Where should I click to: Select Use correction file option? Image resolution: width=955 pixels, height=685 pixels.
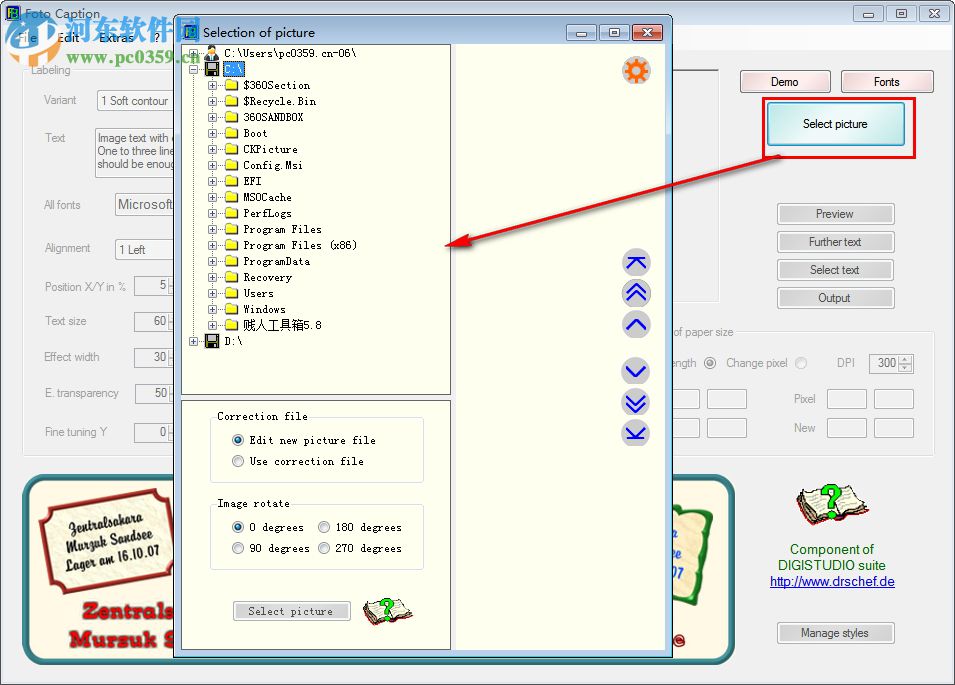(x=238, y=461)
